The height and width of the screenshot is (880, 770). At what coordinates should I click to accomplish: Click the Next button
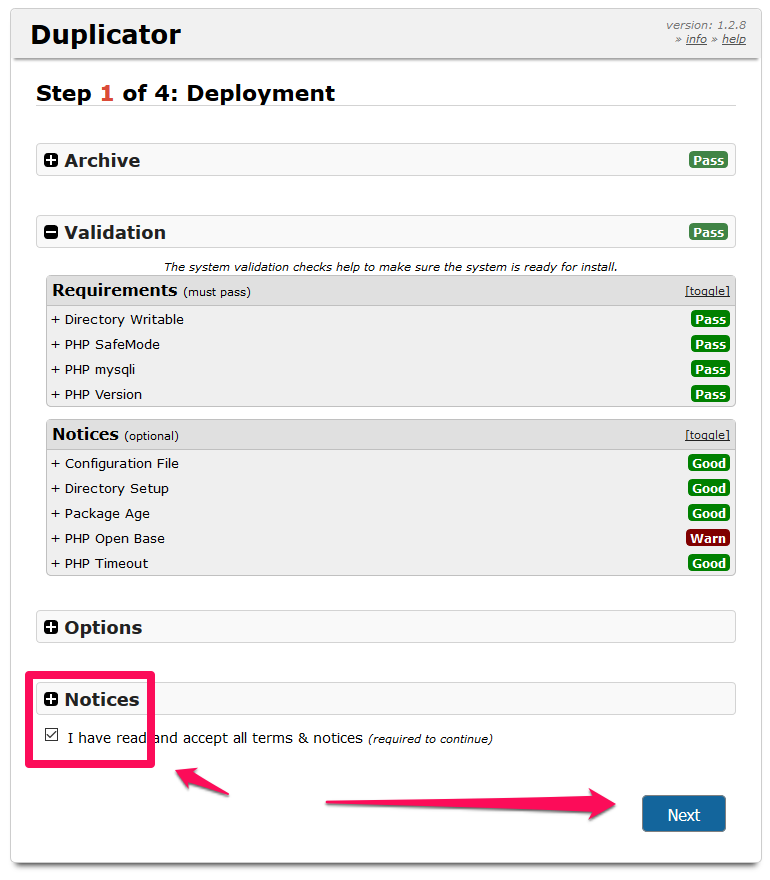pyautogui.click(x=684, y=814)
